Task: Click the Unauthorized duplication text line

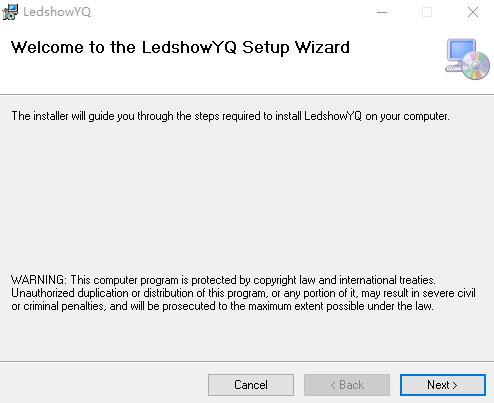Action: tap(243, 293)
